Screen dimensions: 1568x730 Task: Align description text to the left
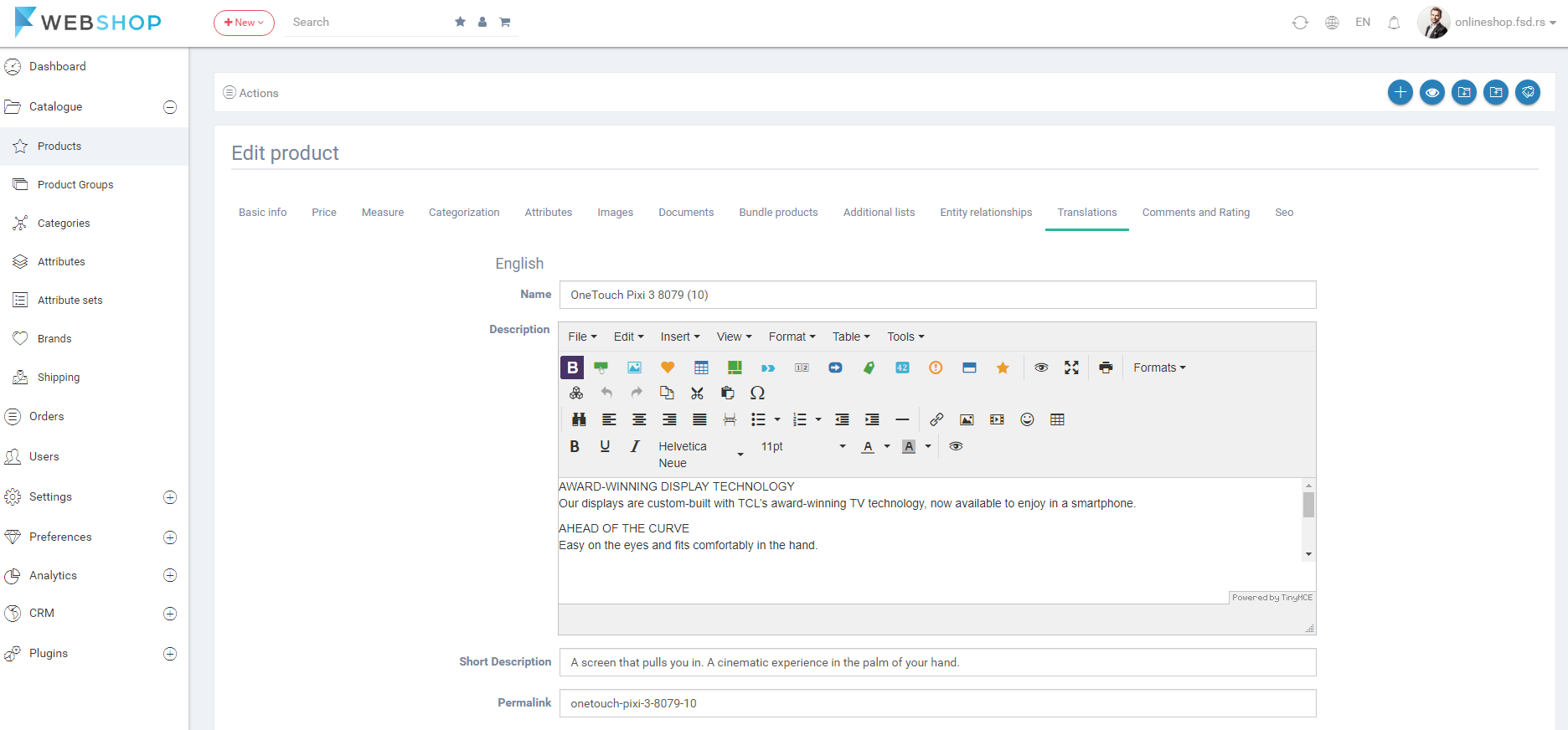[609, 419]
